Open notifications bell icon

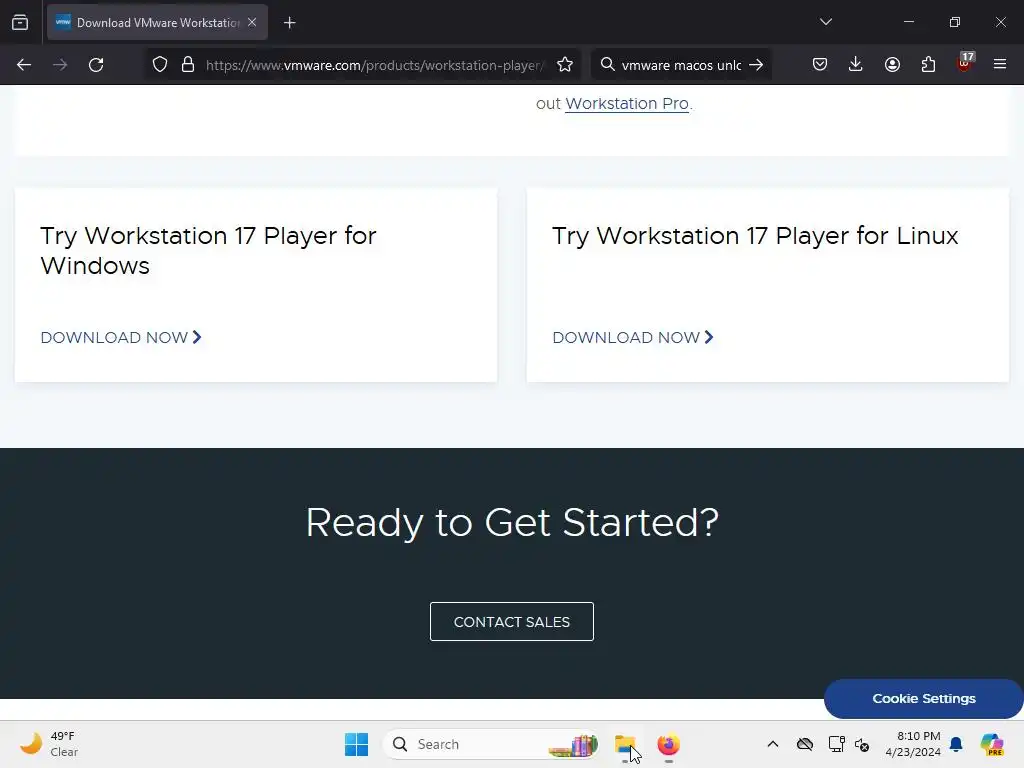pos(956,744)
